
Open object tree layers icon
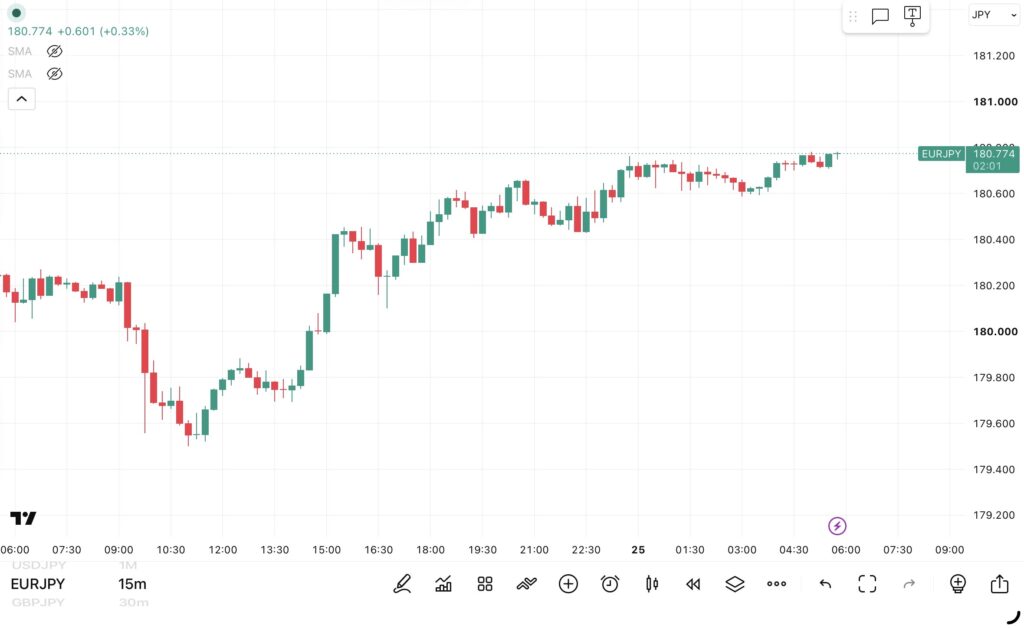tap(735, 584)
